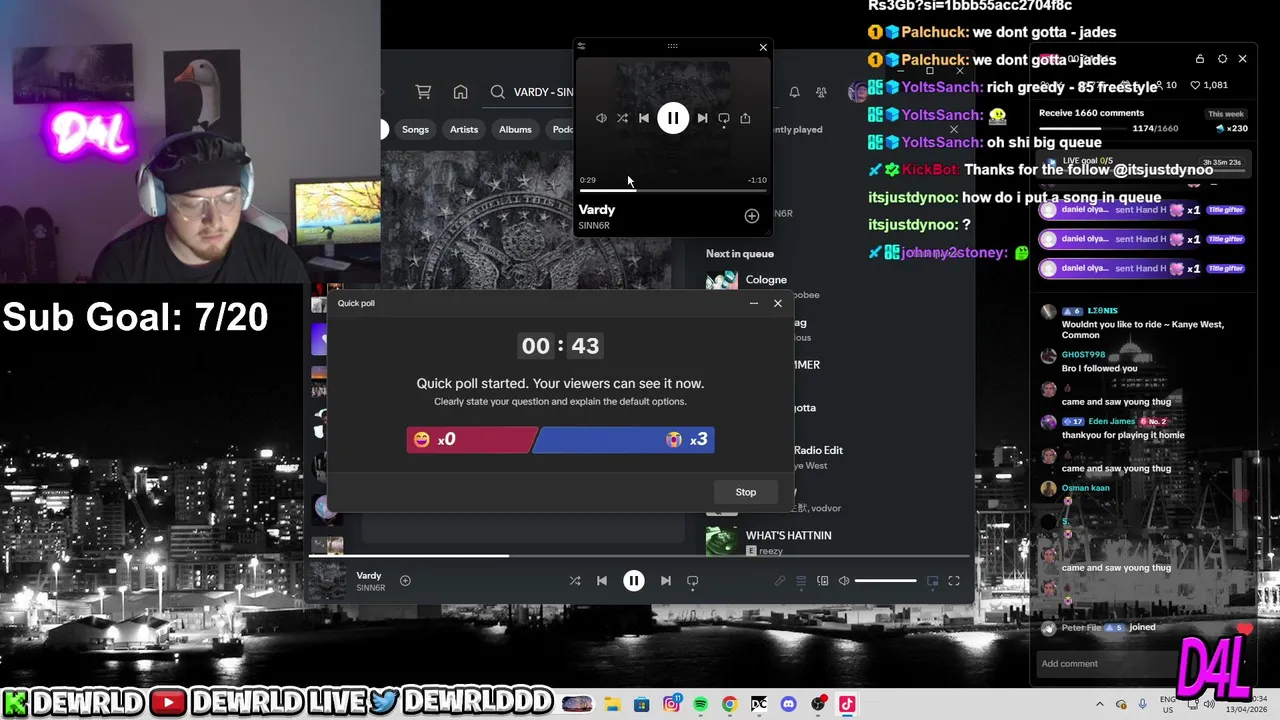
Task: Open Spotify from the taskbar
Action: point(700,704)
